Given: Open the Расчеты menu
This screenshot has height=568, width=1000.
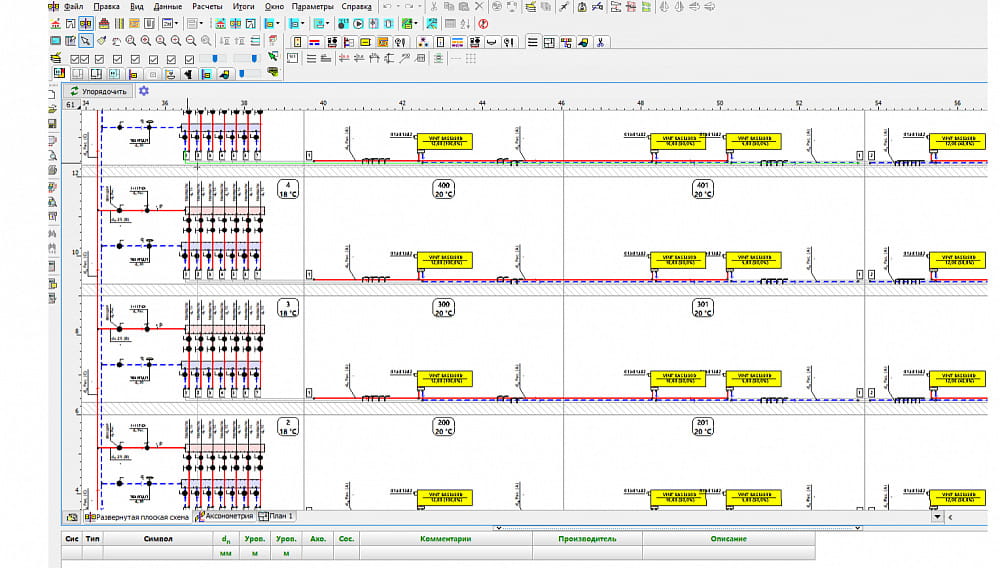Looking at the screenshot, I should 207,6.
